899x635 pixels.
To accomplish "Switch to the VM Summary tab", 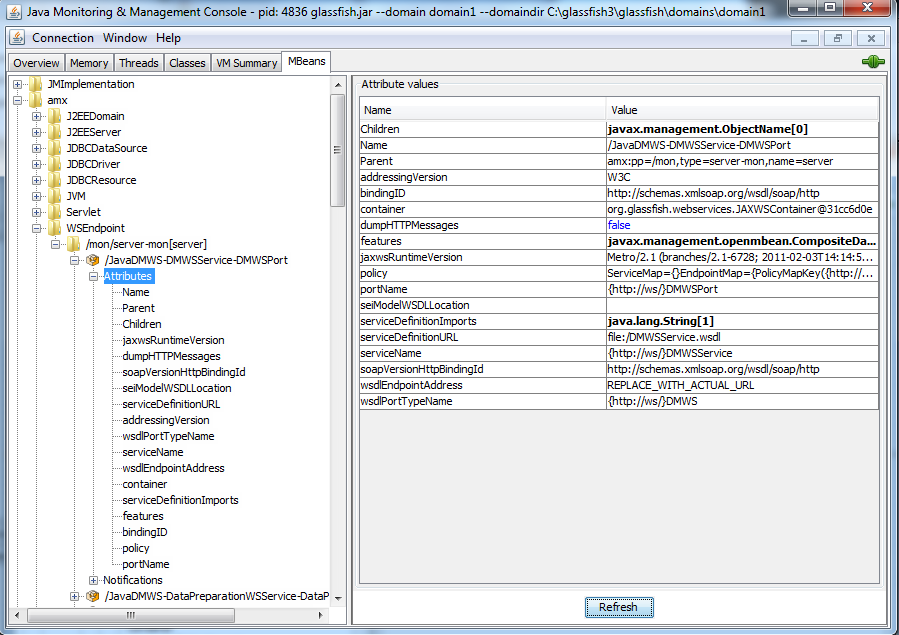I will [x=247, y=63].
